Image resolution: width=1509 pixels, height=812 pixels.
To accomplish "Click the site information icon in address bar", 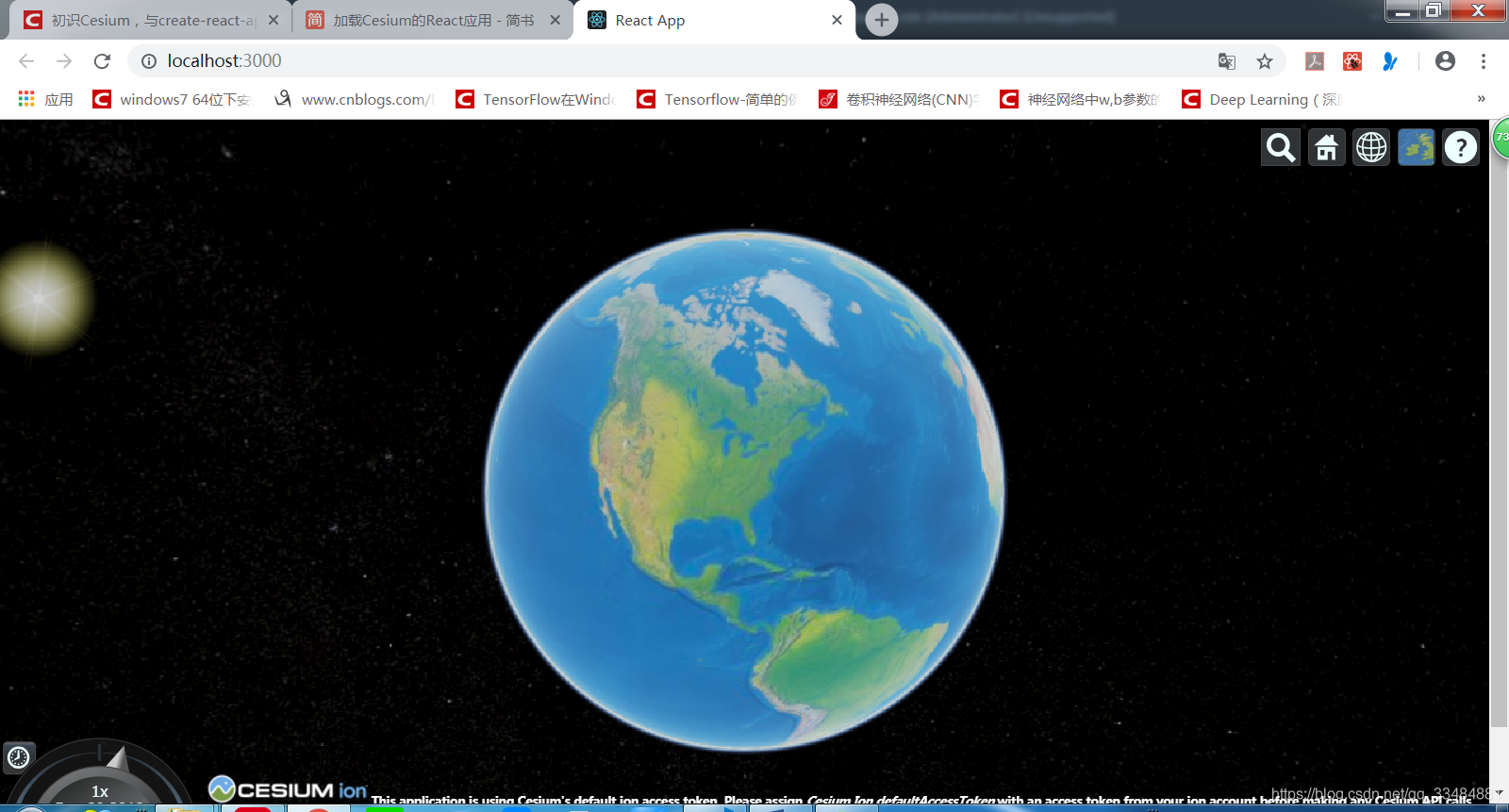I will coord(148,61).
